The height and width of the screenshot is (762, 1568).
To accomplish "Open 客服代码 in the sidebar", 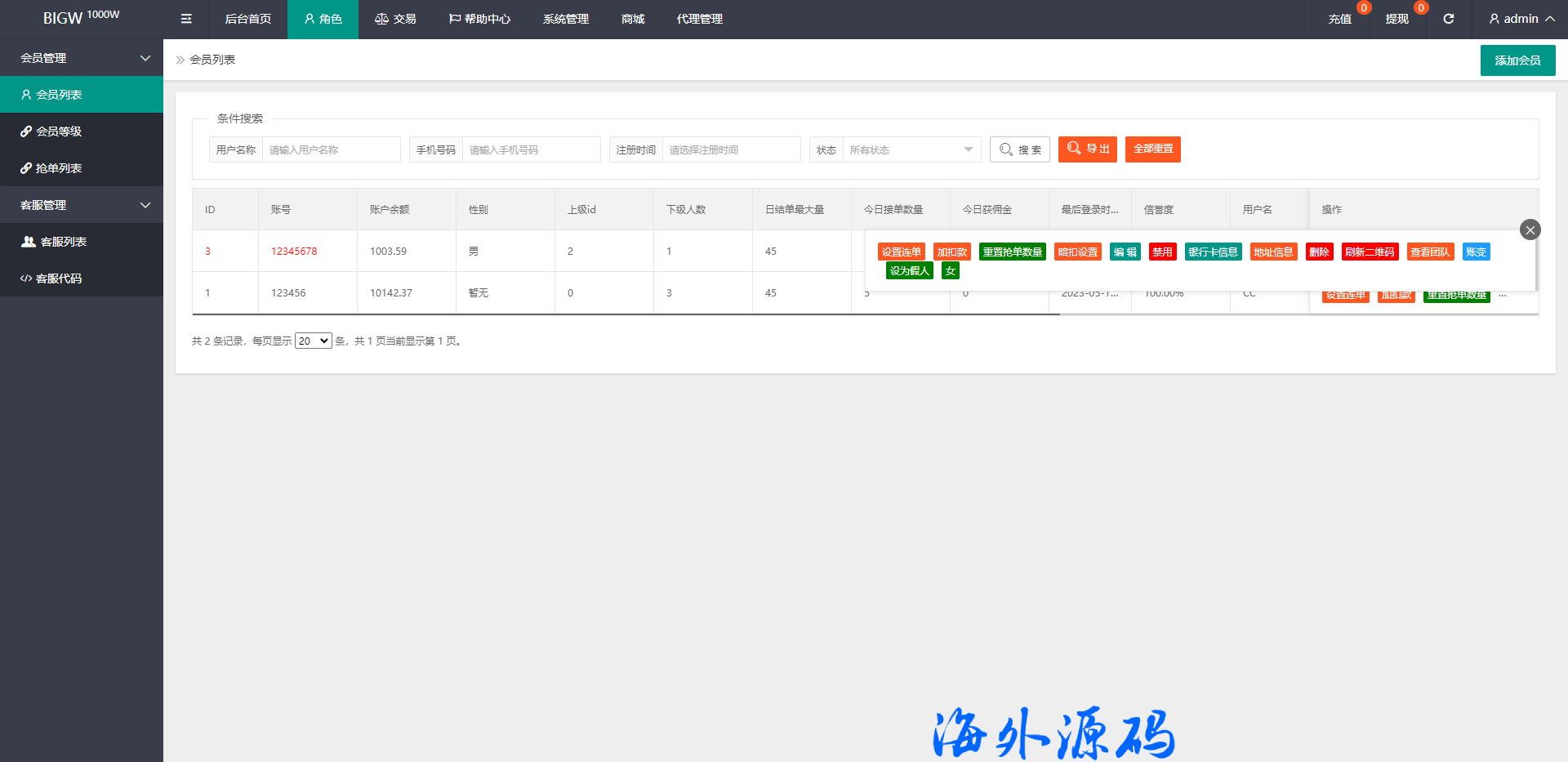I will [58, 279].
